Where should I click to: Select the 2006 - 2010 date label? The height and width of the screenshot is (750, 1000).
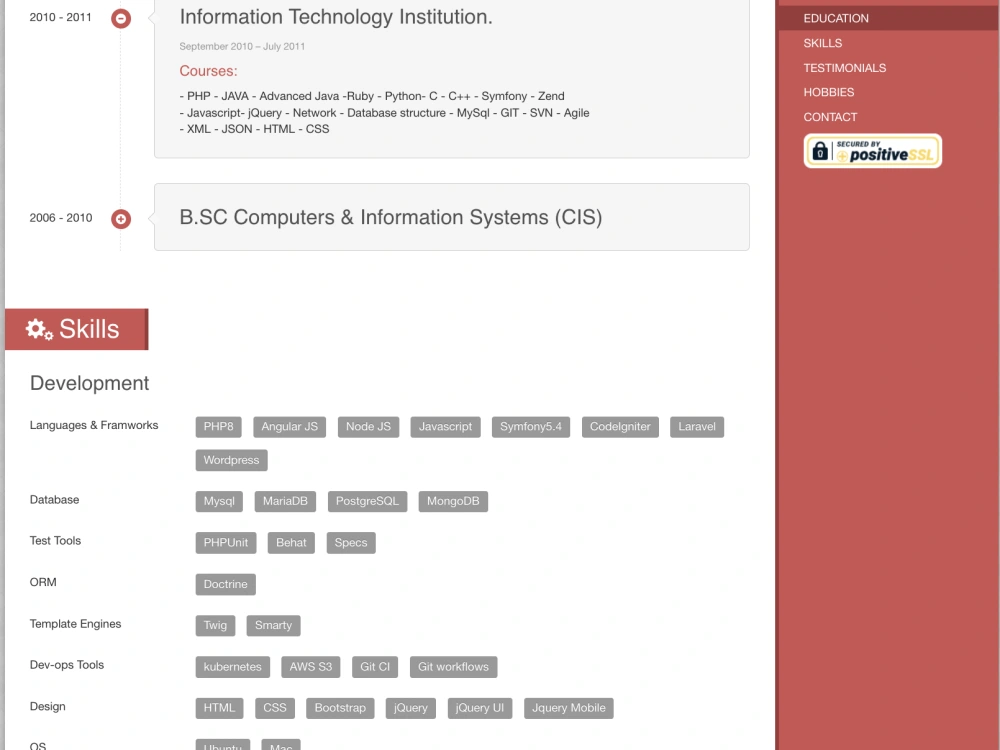click(x=61, y=218)
